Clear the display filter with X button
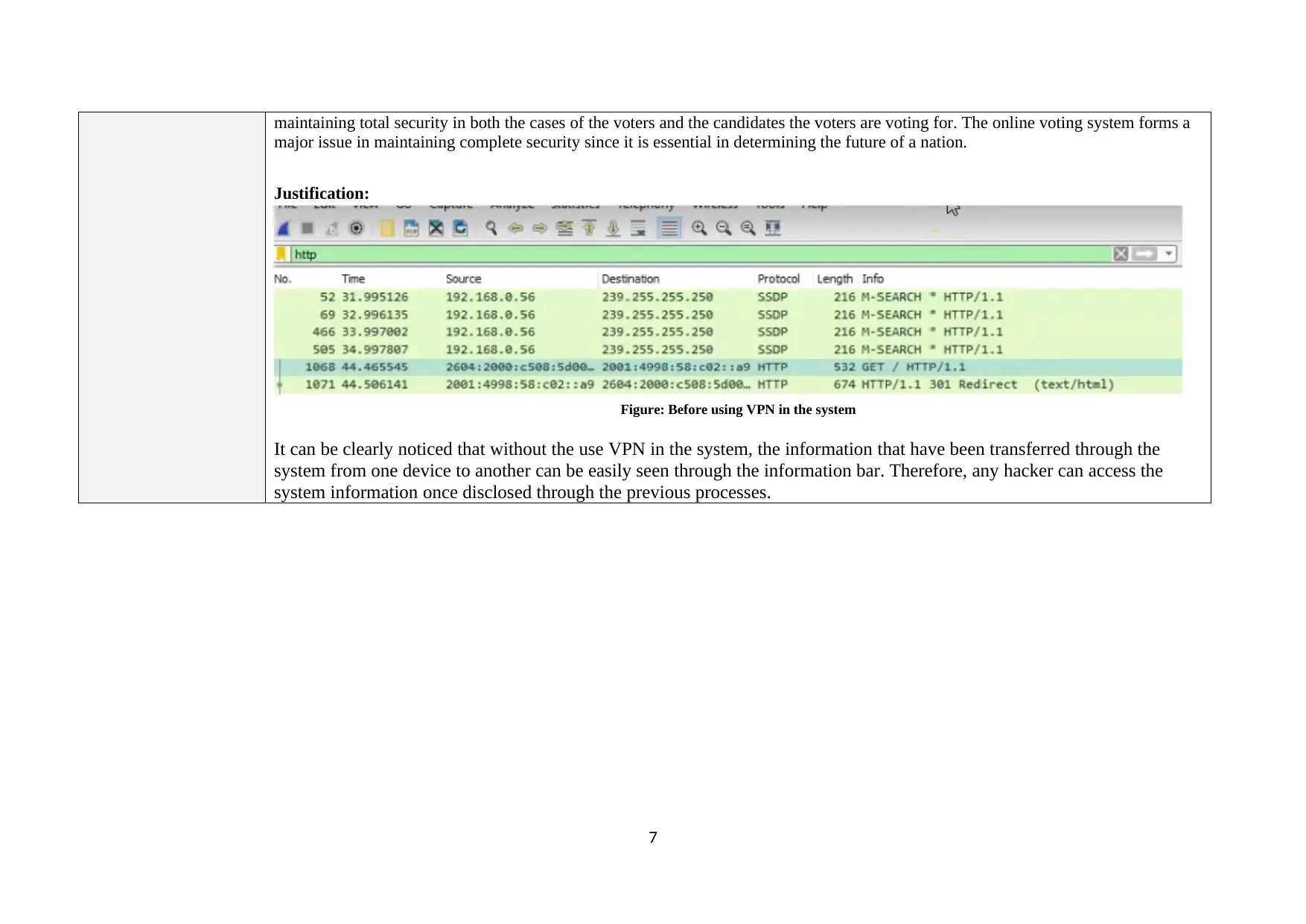 pos(1121,254)
